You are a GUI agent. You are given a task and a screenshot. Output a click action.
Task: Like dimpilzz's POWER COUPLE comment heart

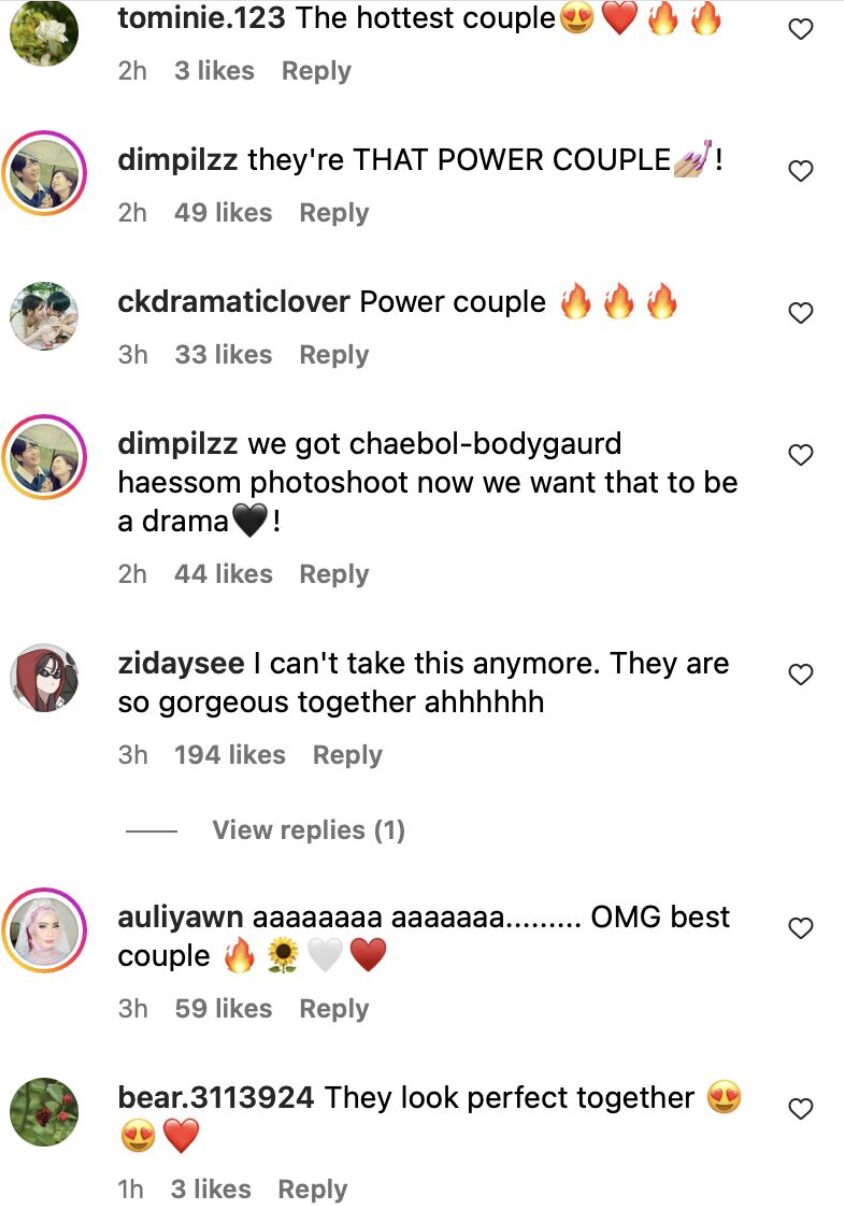[x=800, y=172]
